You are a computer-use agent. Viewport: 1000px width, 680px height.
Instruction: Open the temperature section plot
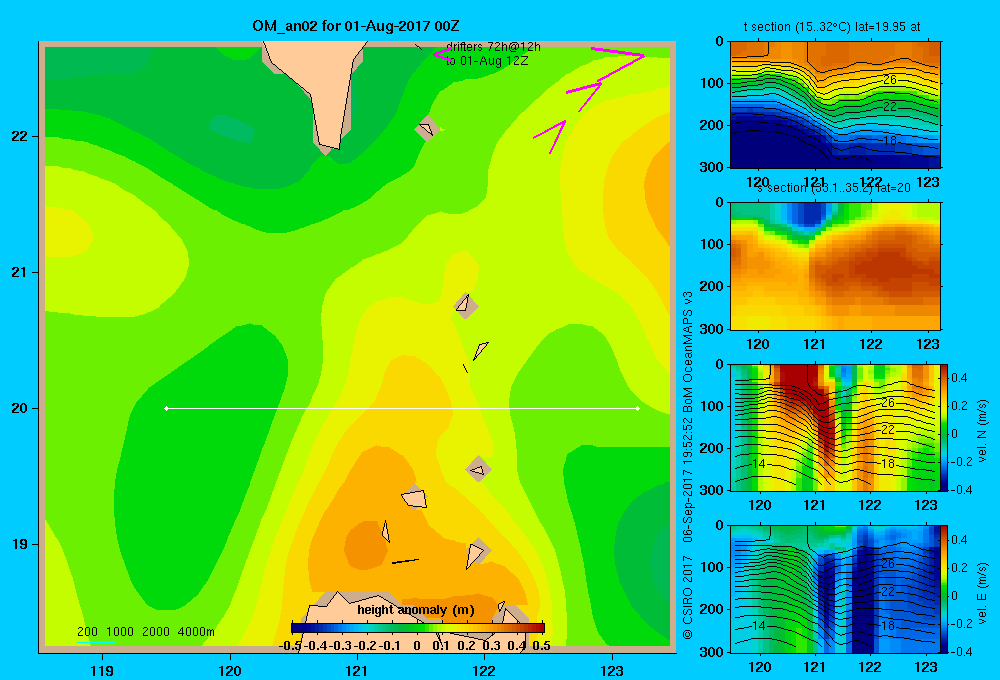click(x=835, y=105)
